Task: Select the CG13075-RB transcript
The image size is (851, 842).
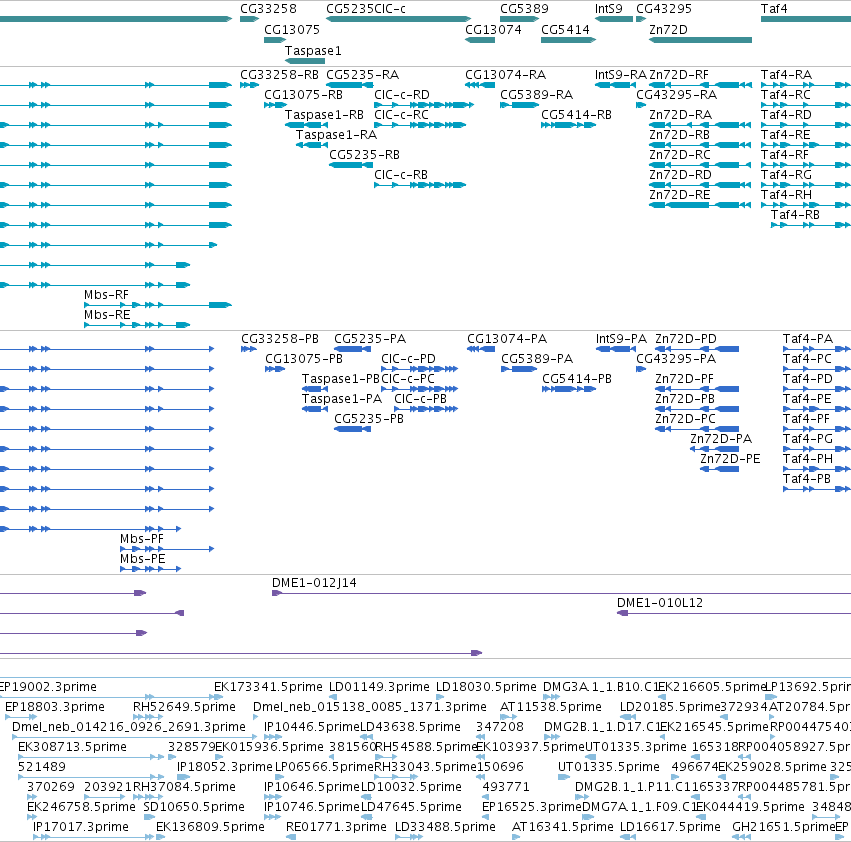Action: coord(275,105)
